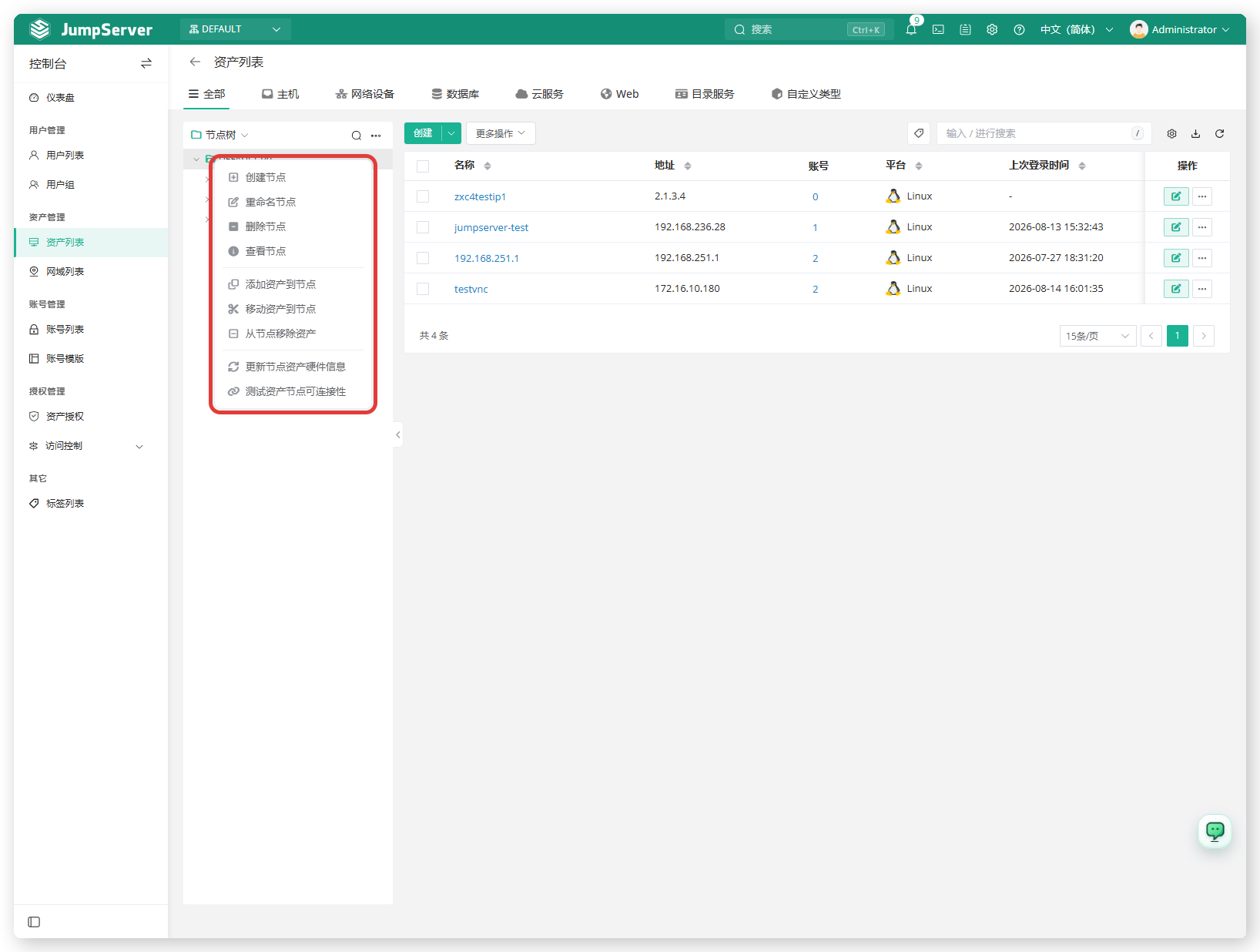Click the 创建 button
1260x952 pixels.
(x=423, y=133)
